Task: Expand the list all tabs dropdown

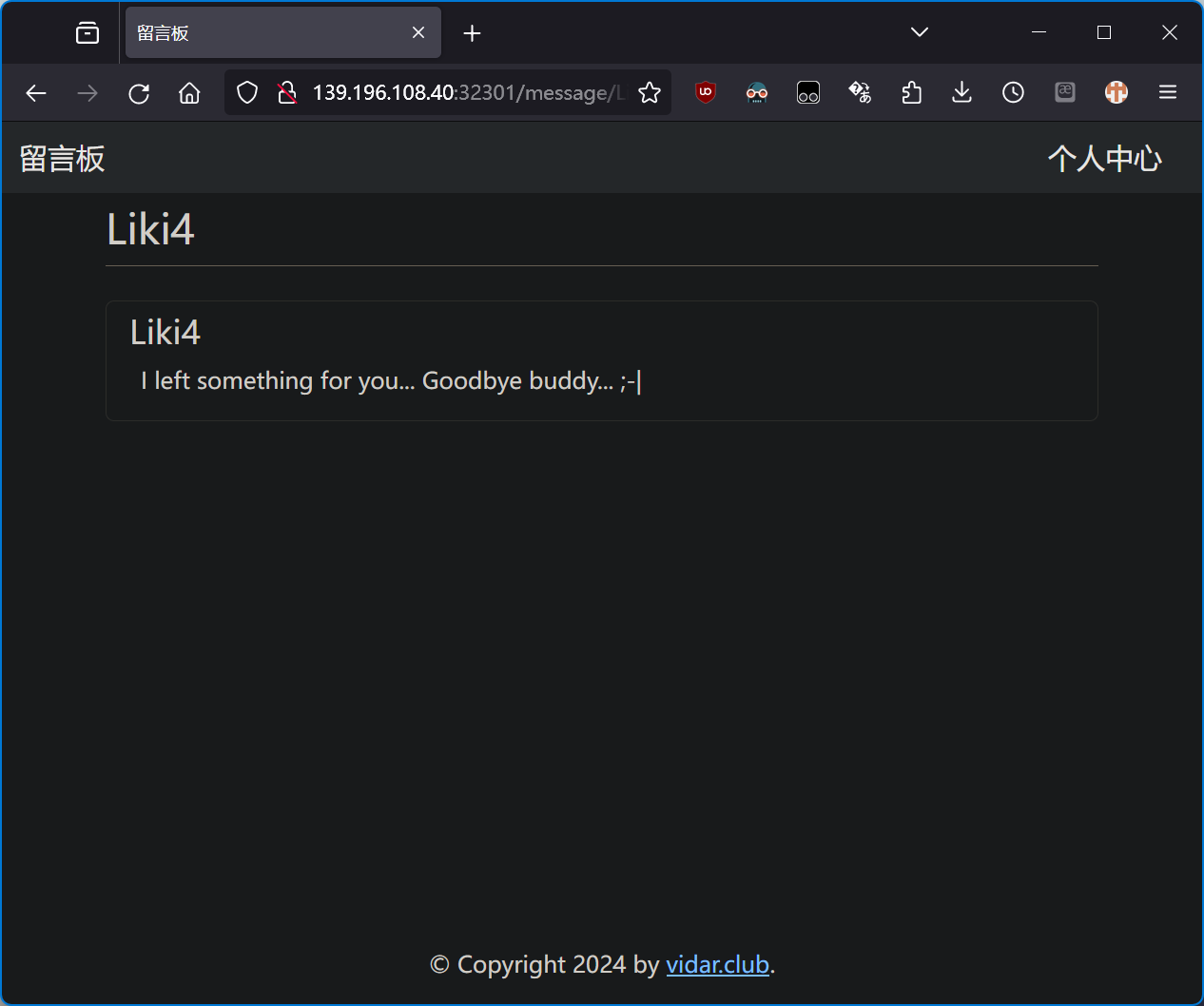Action: click(919, 32)
